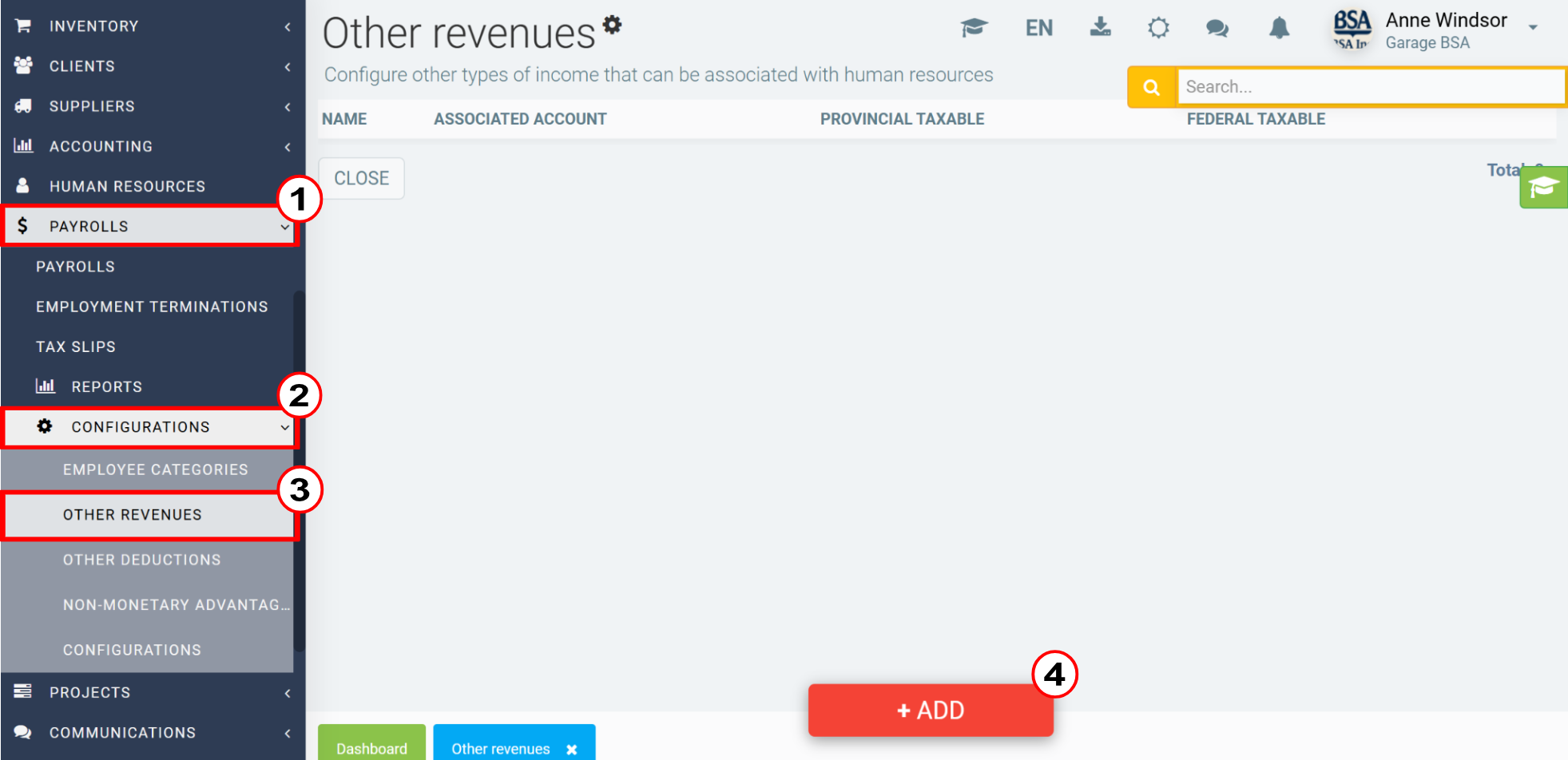Click the Payrolls dollar sign icon
This screenshot has height=760, width=1568.
point(23,226)
